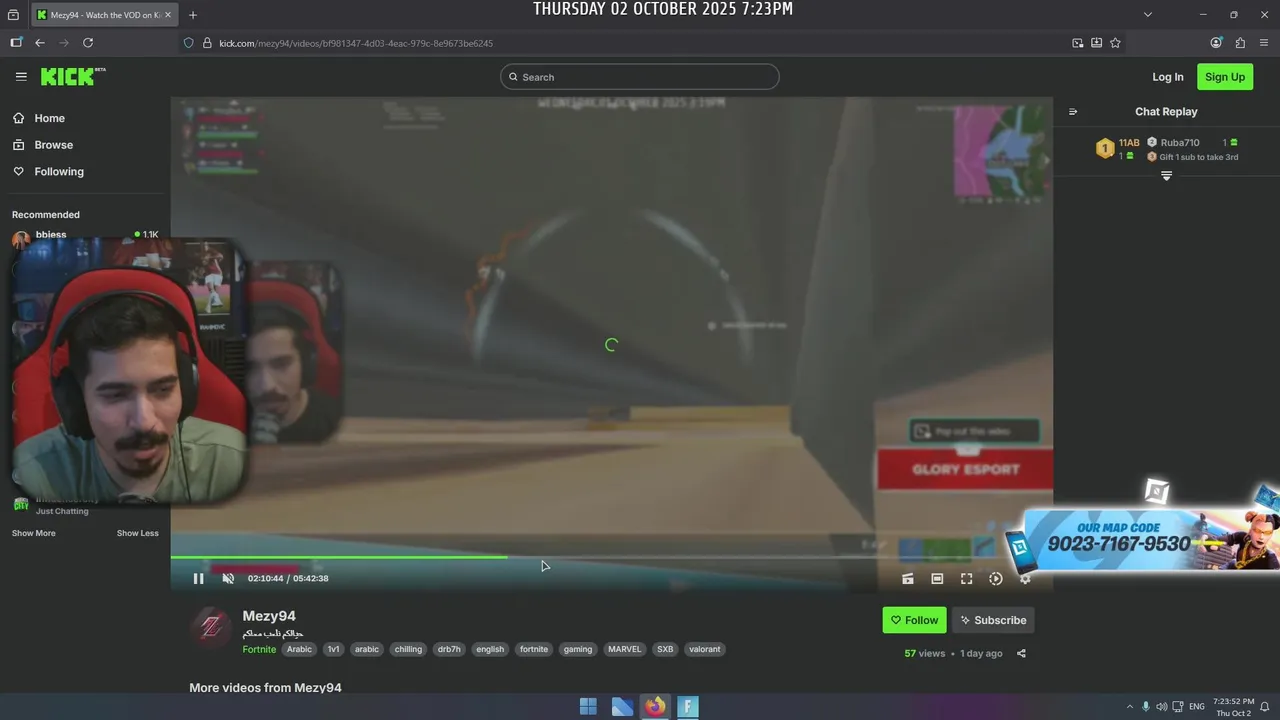This screenshot has width=1280, height=720.
Task: Focus the Kick search field
Action: pos(640,77)
